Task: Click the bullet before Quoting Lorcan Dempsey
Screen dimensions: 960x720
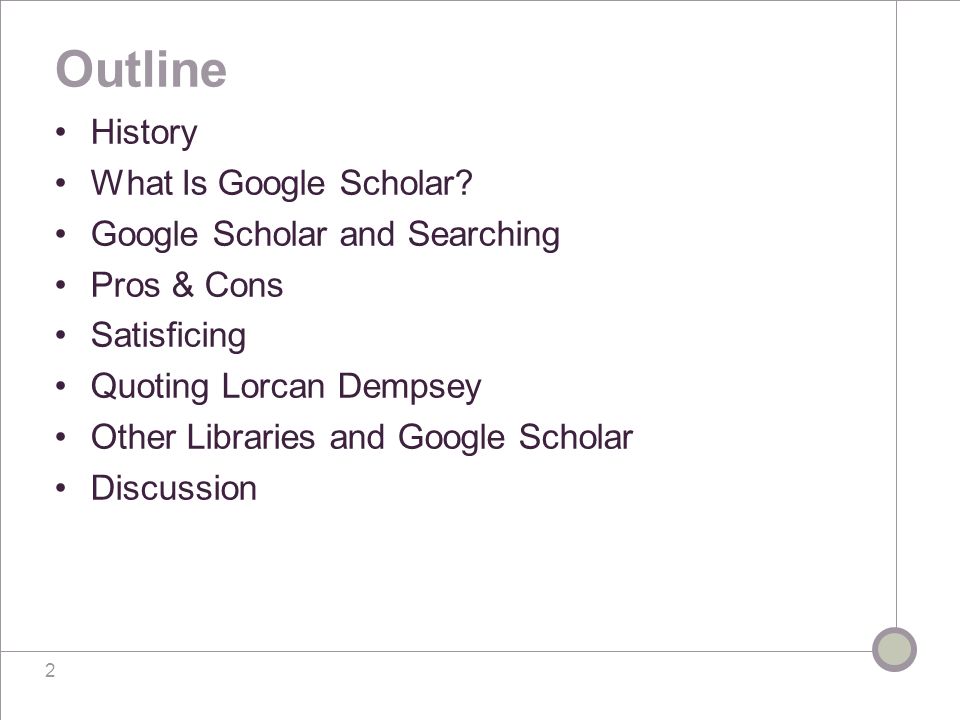Action: pos(60,386)
